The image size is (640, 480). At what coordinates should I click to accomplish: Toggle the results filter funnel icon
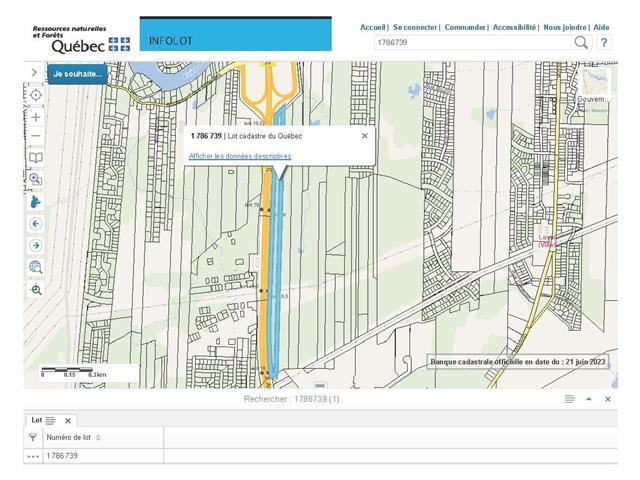tap(33, 437)
